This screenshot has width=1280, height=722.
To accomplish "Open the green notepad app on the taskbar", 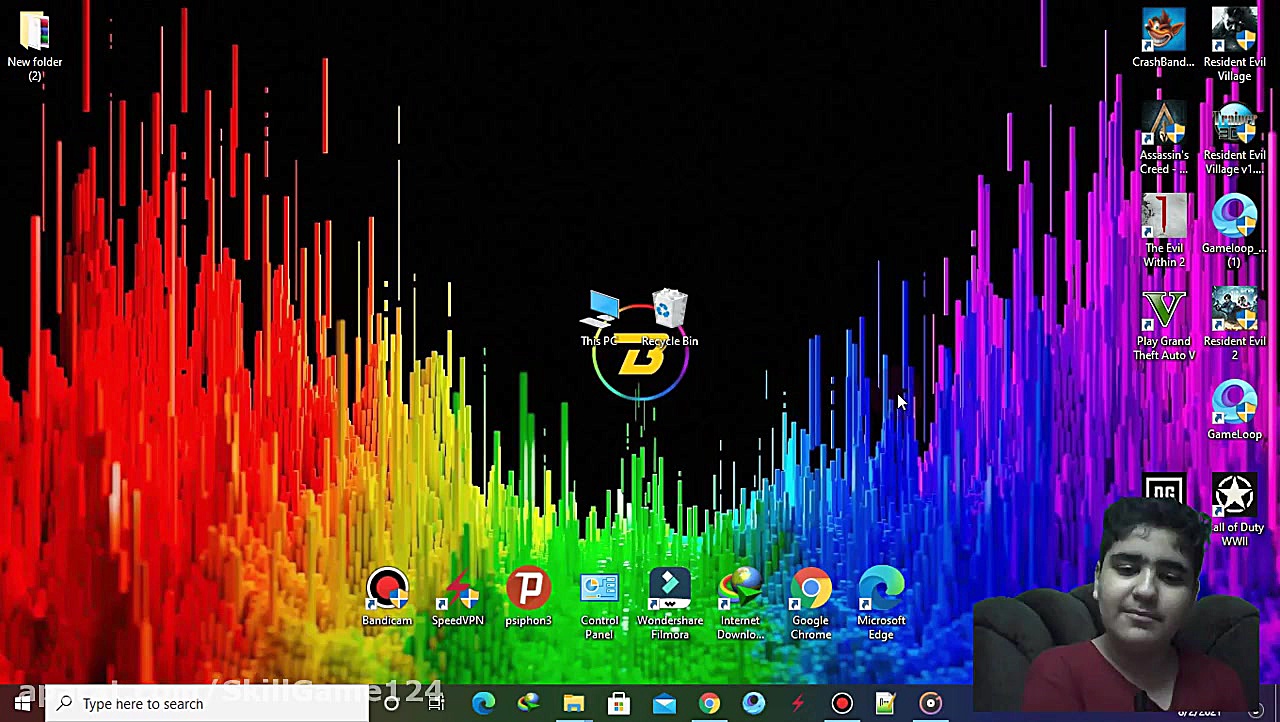I will (886, 704).
